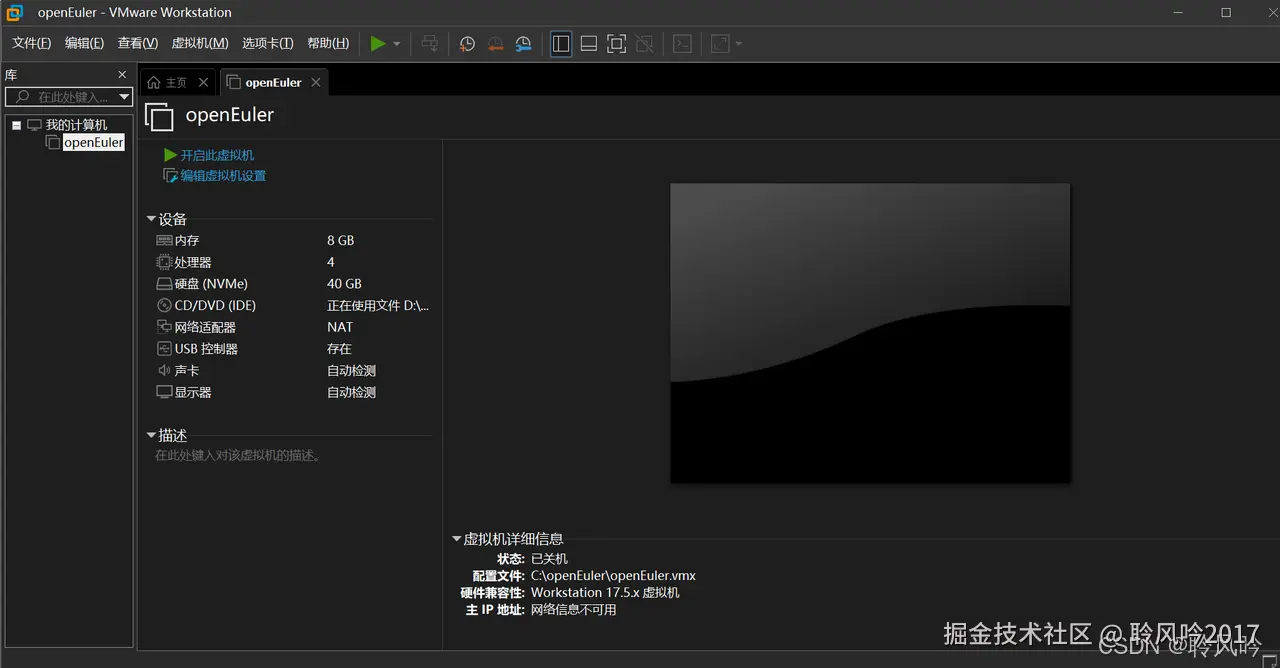The height and width of the screenshot is (668, 1280).
Task: Click 开启此虚拟机 to start the VM
Action: pos(214,155)
